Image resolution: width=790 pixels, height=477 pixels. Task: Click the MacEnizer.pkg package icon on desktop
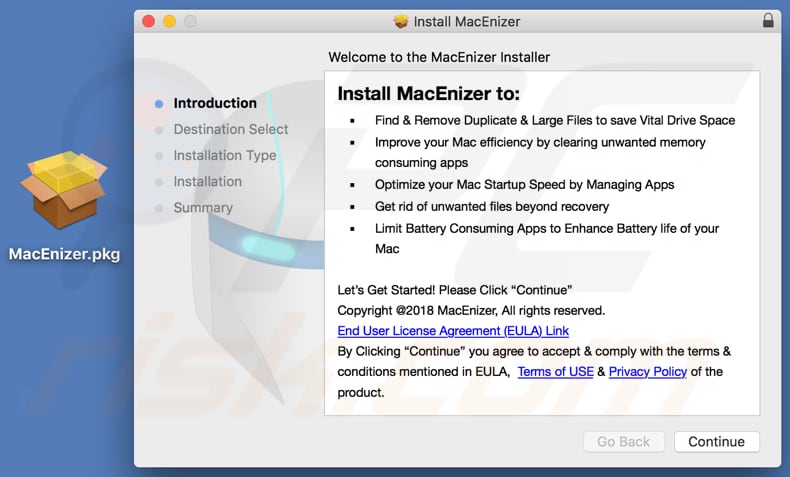tap(64, 190)
